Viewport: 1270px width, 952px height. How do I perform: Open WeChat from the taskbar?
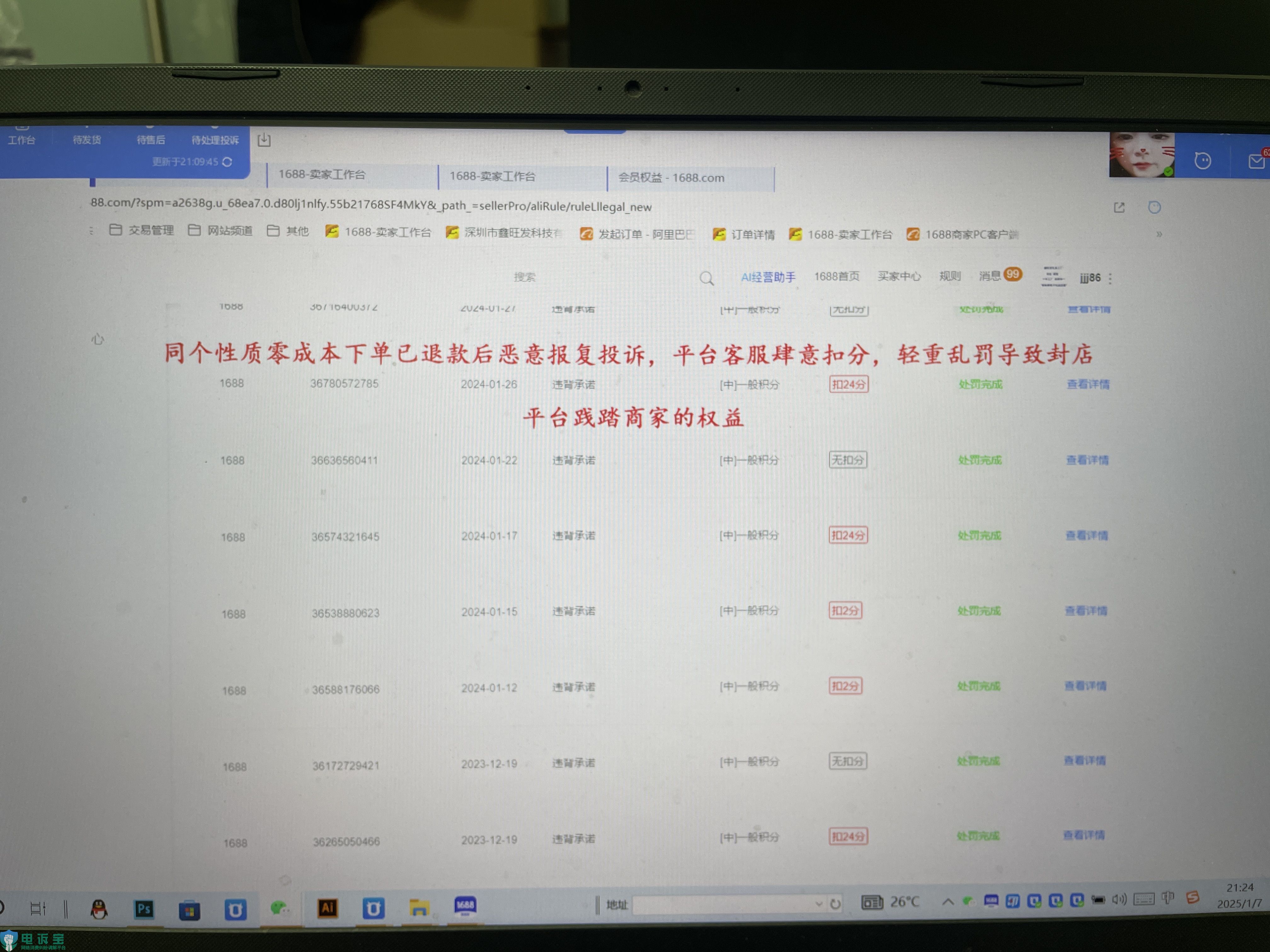(x=280, y=908)
